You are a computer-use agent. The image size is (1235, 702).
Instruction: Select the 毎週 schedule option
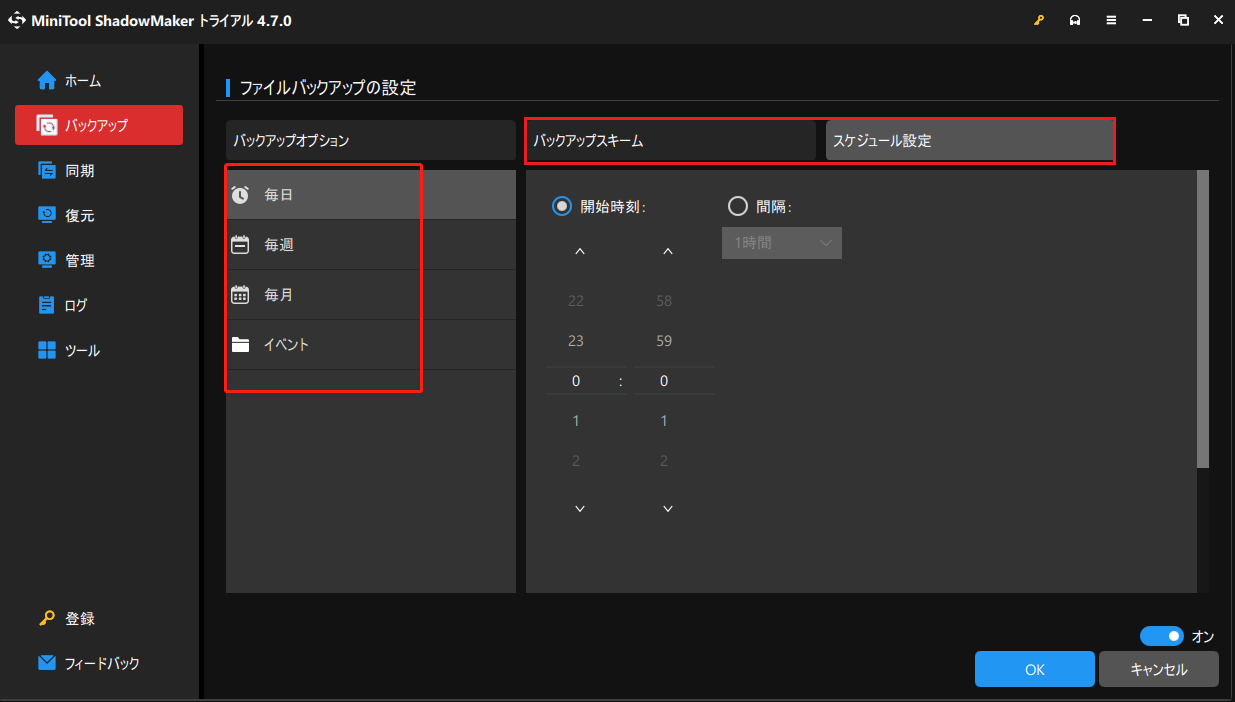(371, 245)
